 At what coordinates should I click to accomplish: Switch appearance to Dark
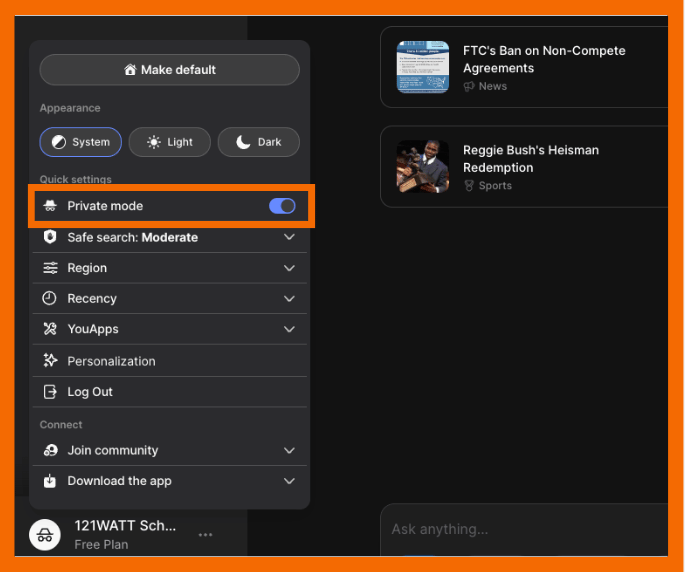pos(258,142)
